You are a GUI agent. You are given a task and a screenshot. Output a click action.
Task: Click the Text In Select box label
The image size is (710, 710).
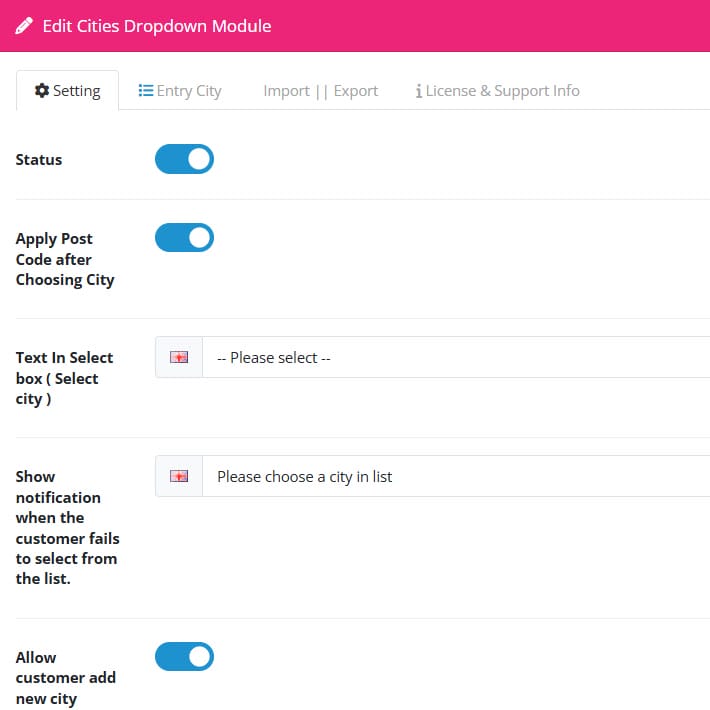click(x=64, y=378)
